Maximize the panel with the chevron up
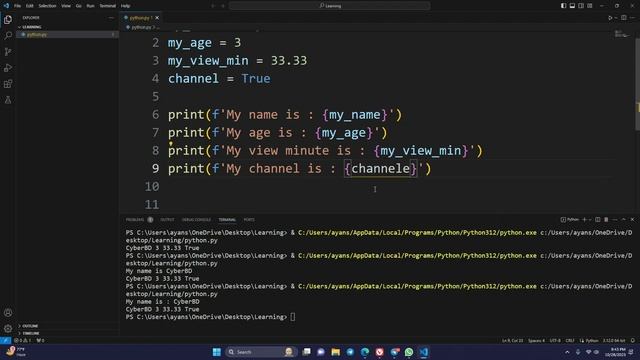This screenshot has height=360, width=640. click(624, 220)
